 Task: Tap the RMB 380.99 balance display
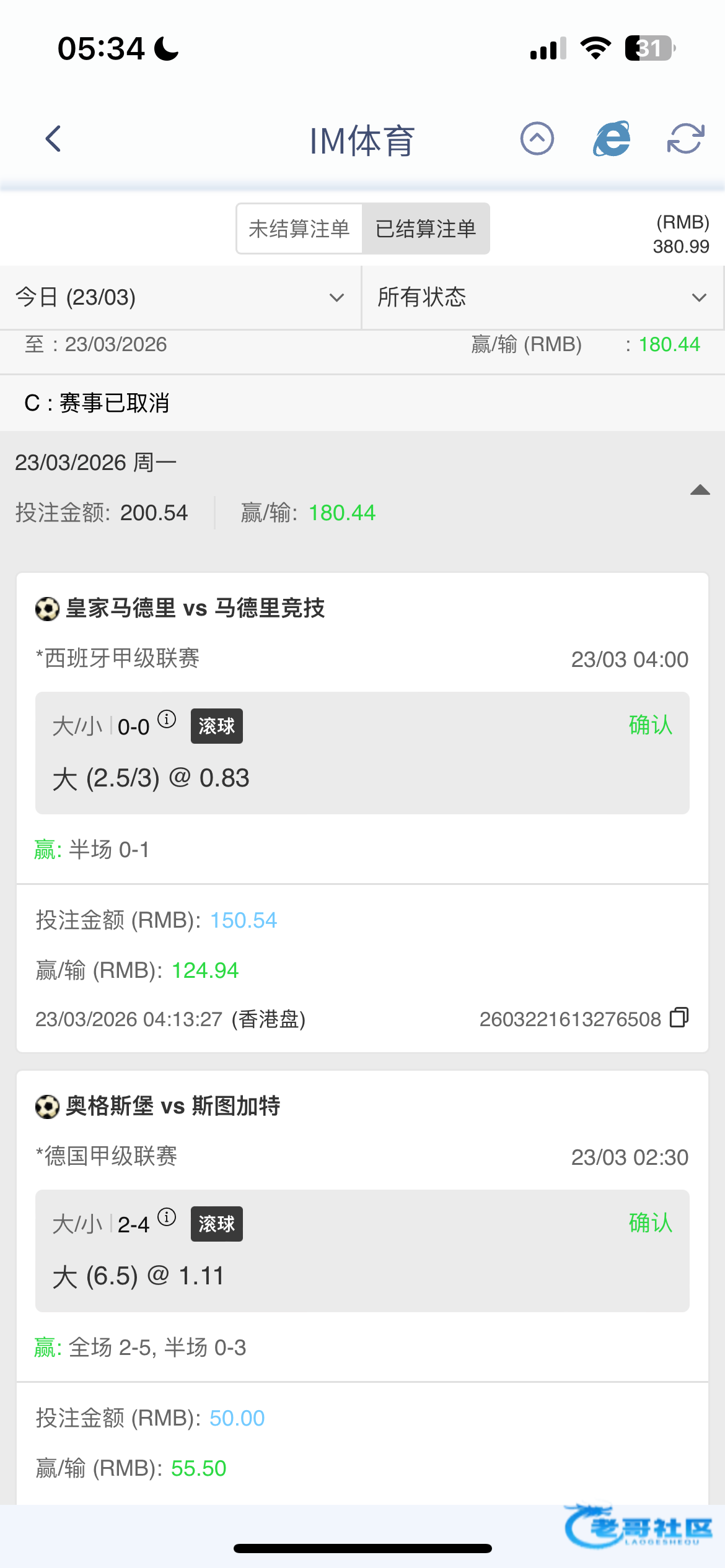click(x=680, y=235)
